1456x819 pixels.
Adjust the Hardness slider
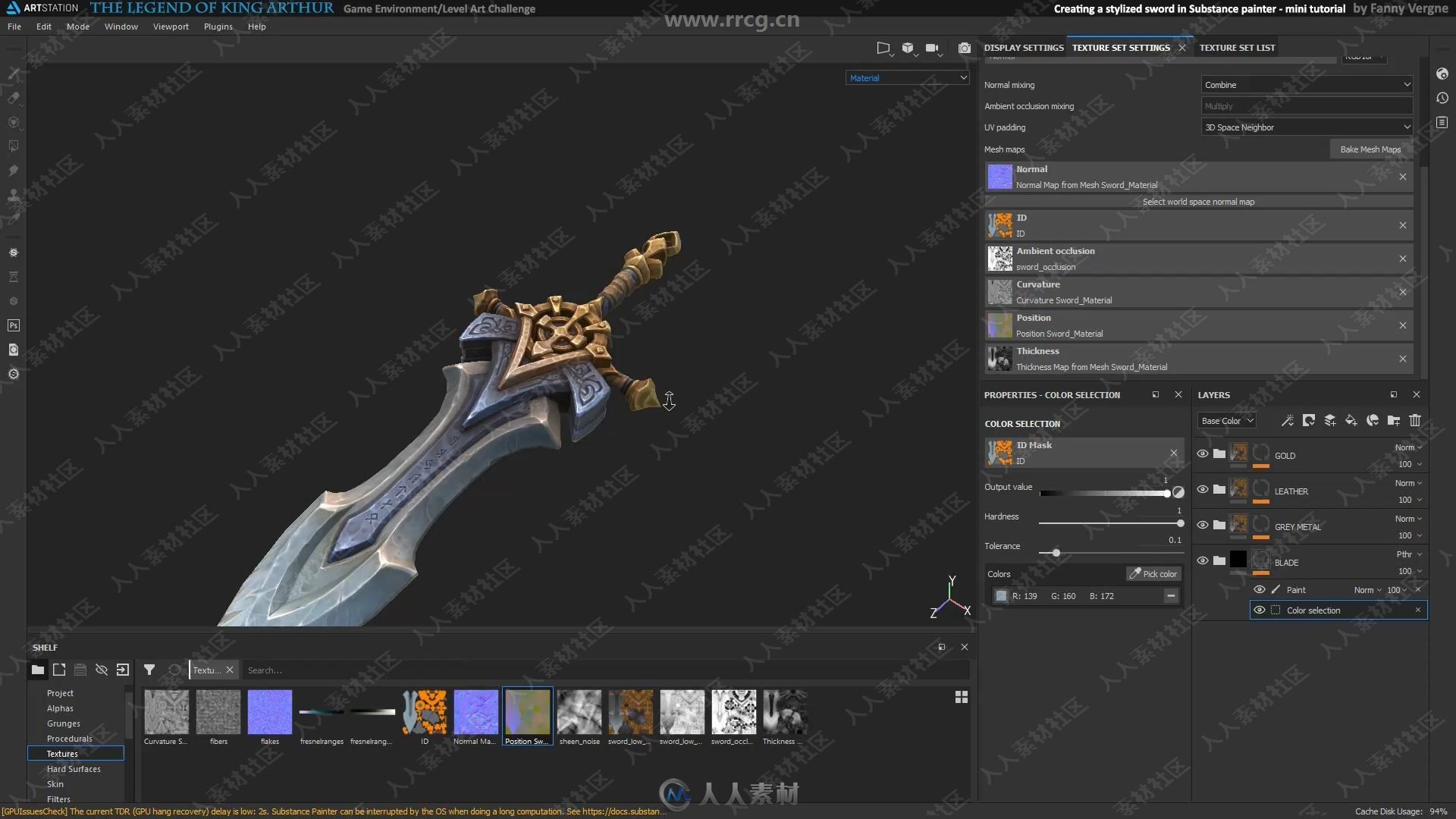pyautogui.click(x=1110, y=523)
